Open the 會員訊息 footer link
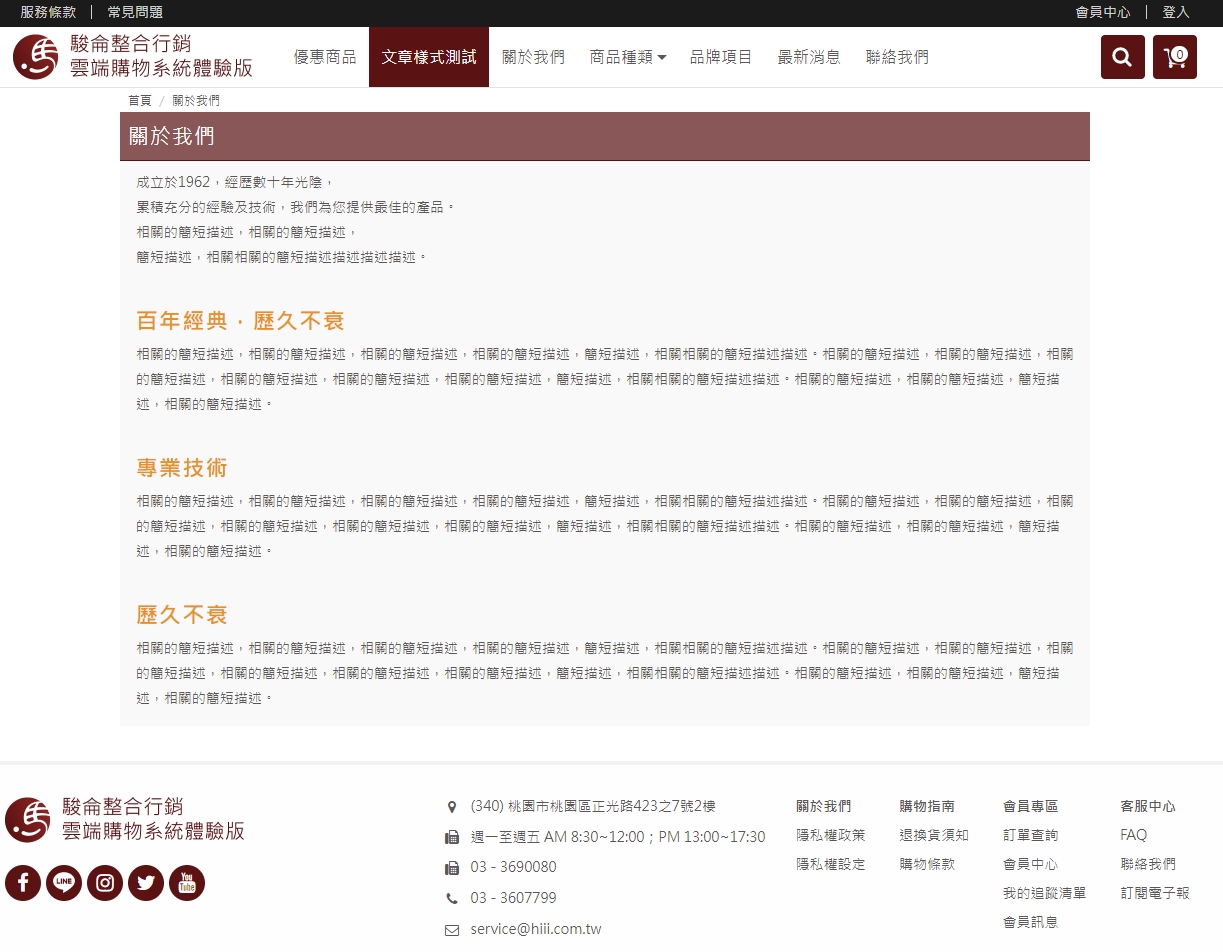This screenshot has height=952, width=1223. pyautogui.click(x=1031, y=922)
